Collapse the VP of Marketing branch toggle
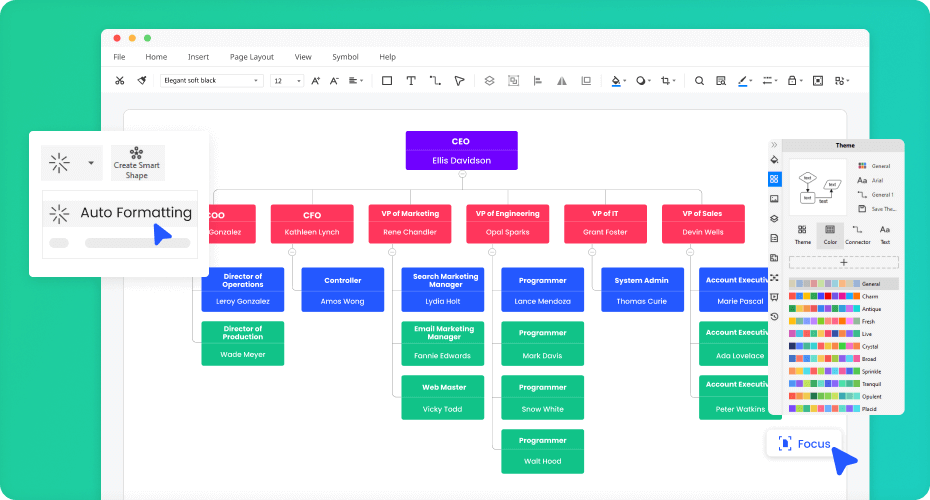 point(392,252)
